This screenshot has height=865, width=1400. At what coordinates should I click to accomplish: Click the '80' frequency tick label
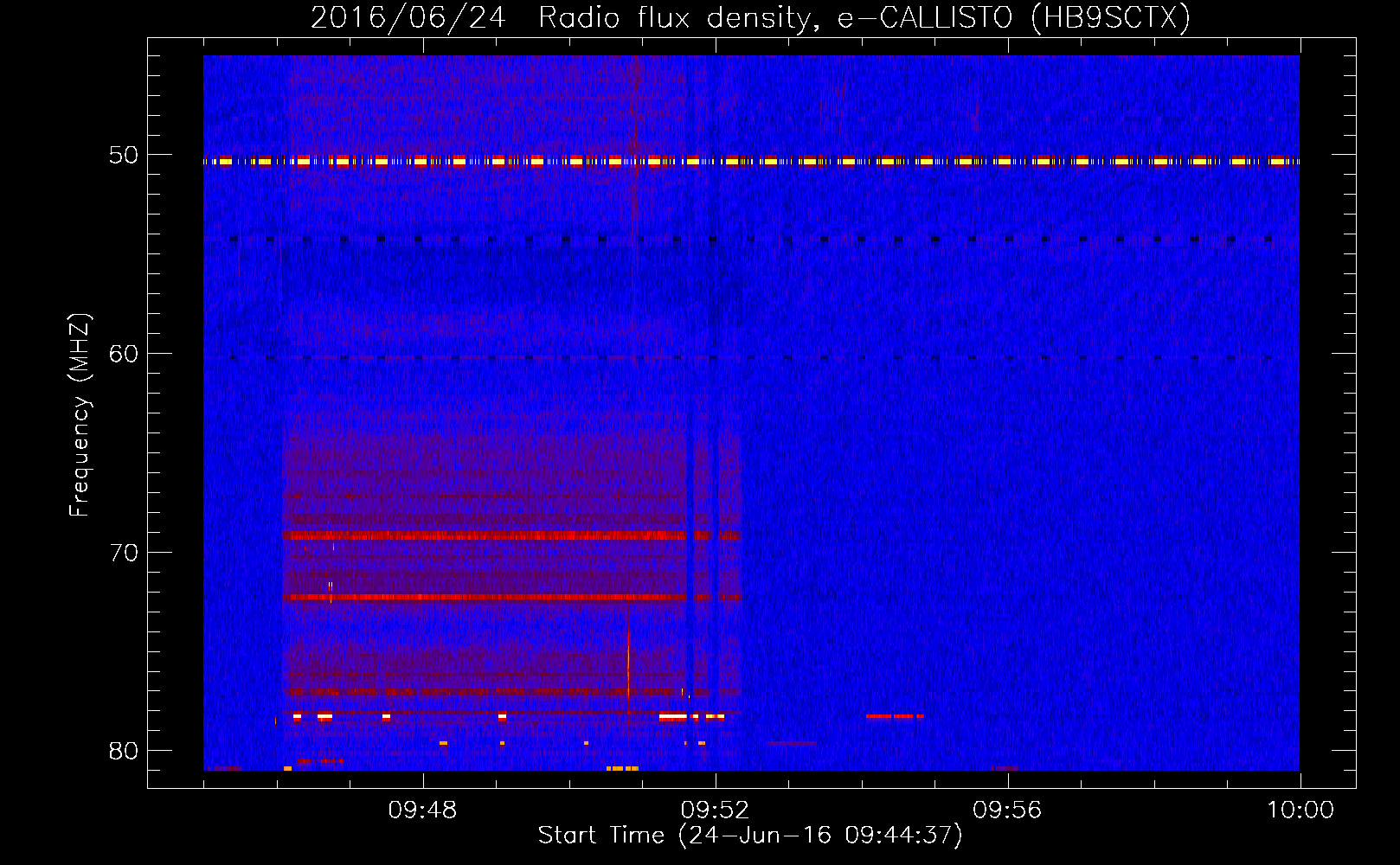pyautogui.click(x=123, y=751)
